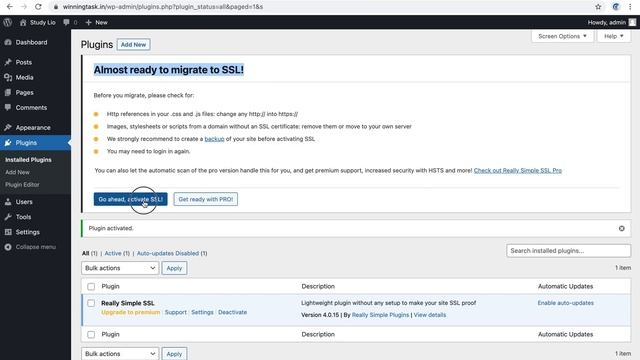Tick the select-all checkbox in the table footer
Screen dimensions: 640x360
click(x=91, y=335)
